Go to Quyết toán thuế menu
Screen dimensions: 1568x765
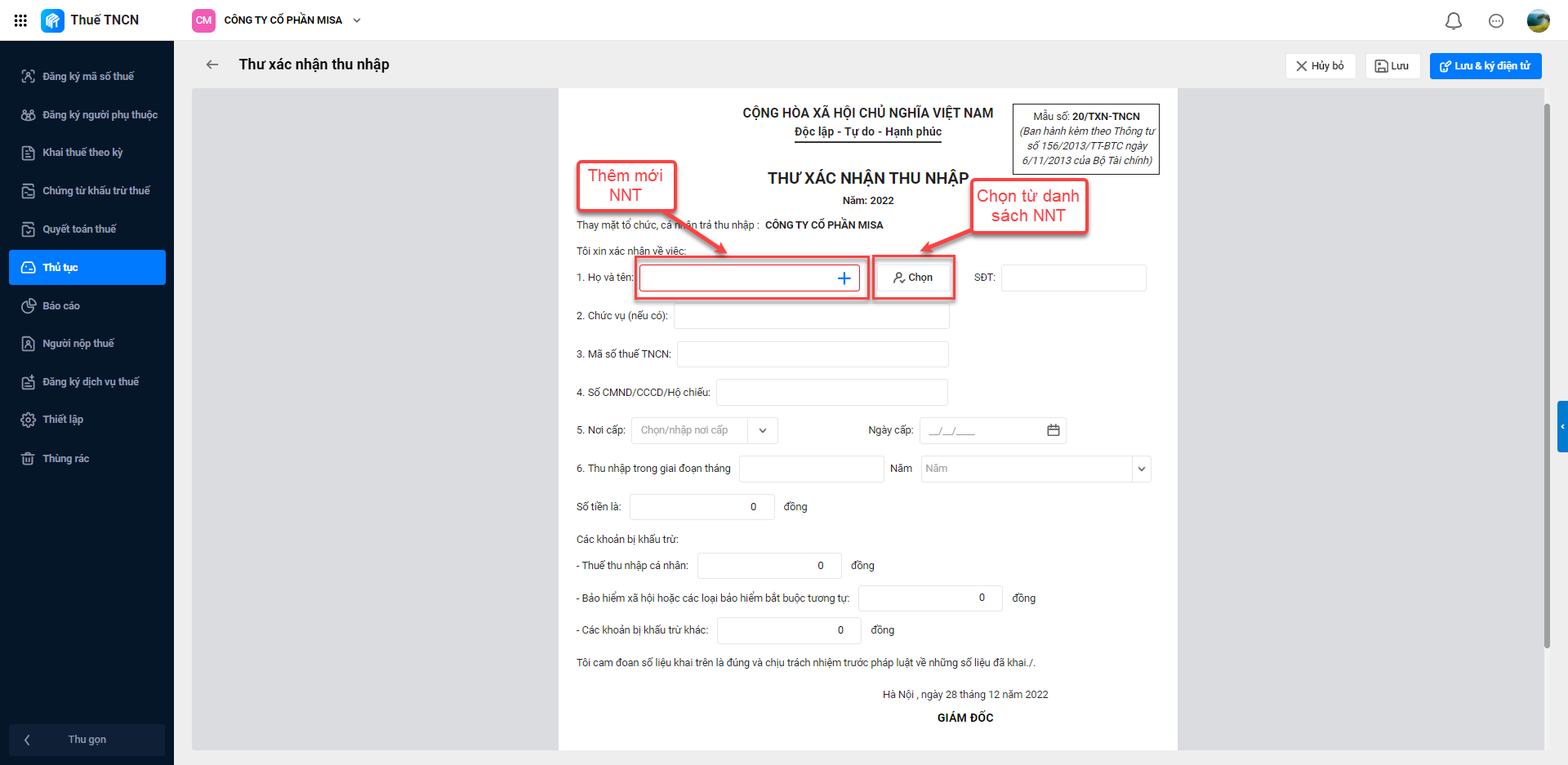(79, 229)
